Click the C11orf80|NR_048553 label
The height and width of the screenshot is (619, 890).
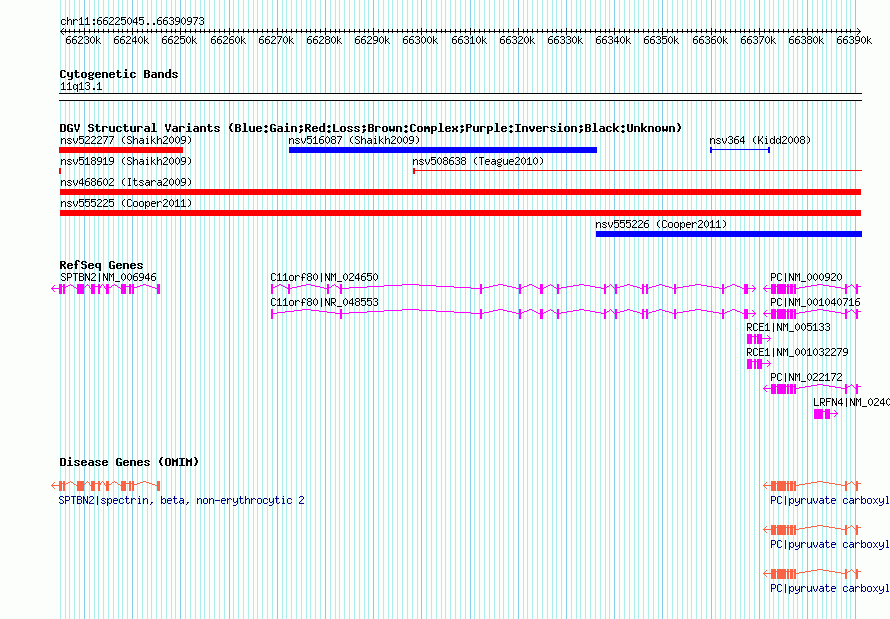pos(324,302)
